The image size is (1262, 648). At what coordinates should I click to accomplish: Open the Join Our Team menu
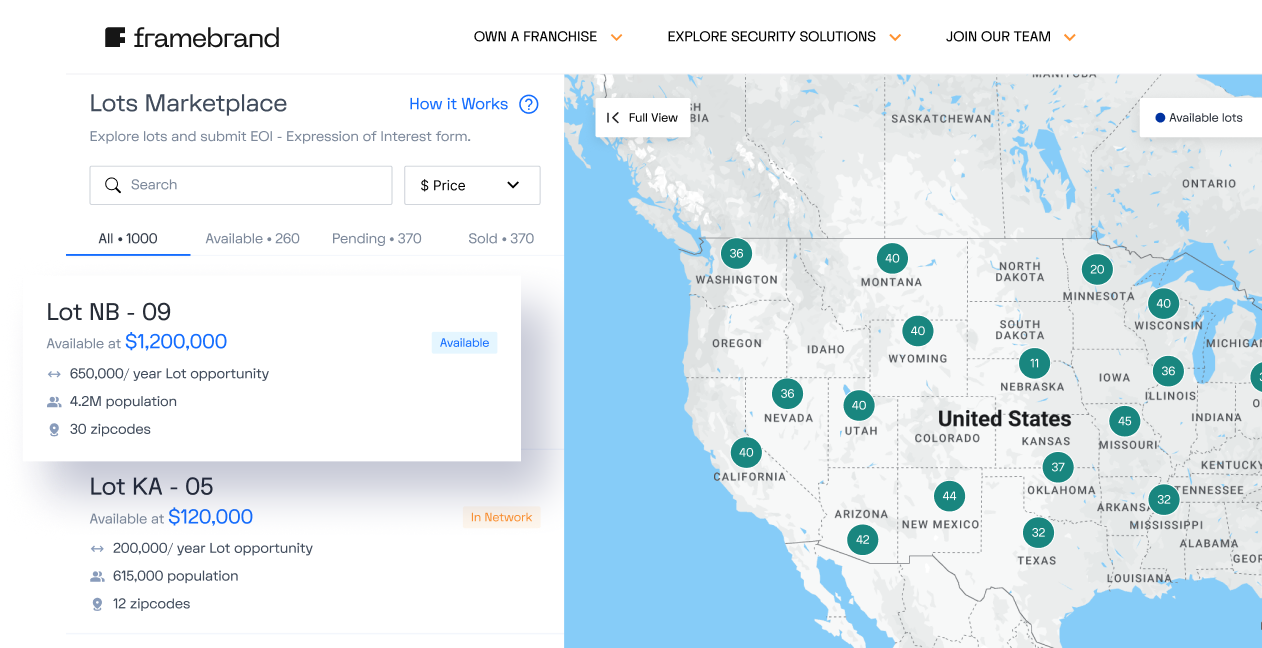[x=1010, y=37]
